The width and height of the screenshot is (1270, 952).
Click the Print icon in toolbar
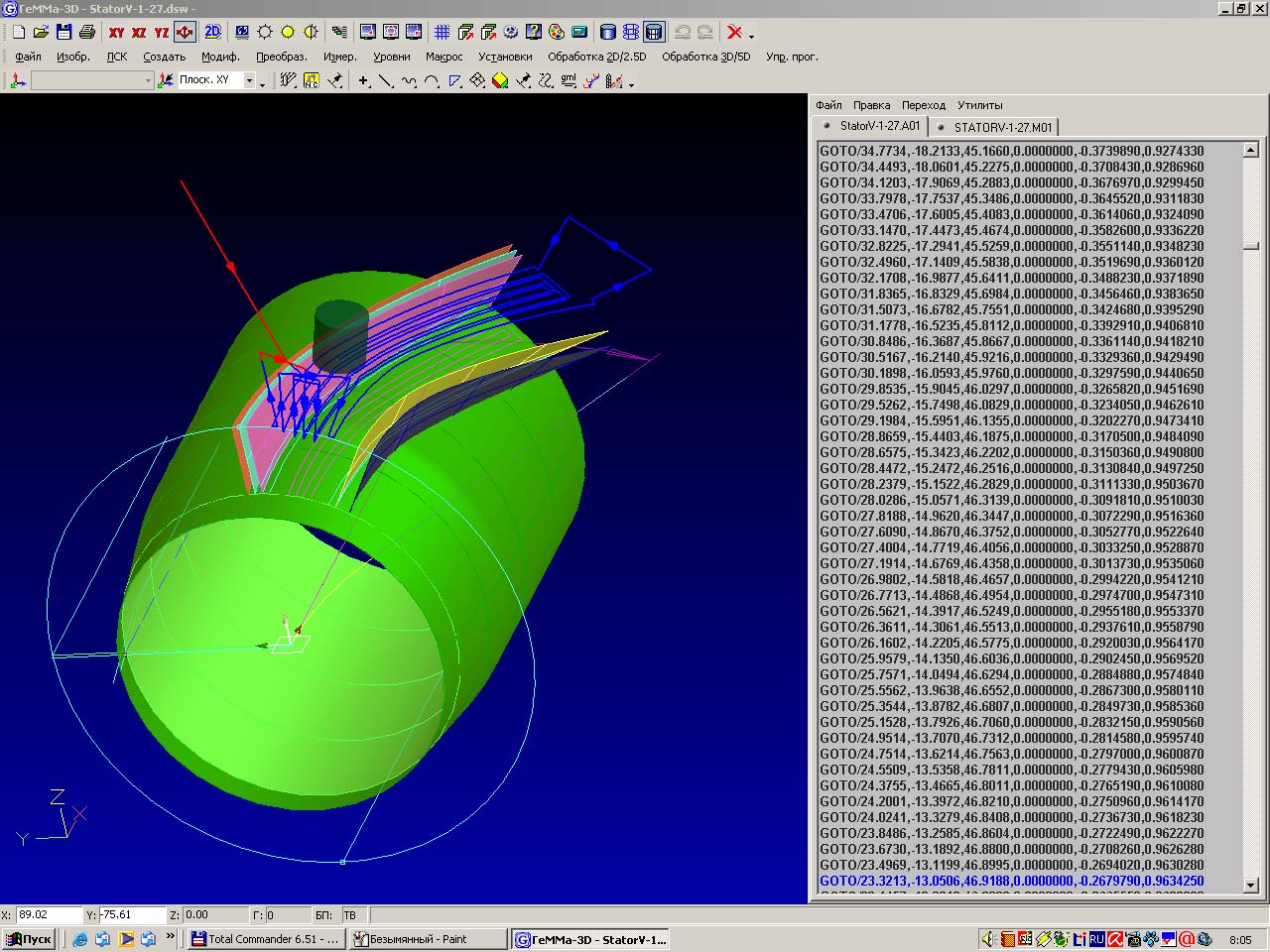(x=86, y=33)
